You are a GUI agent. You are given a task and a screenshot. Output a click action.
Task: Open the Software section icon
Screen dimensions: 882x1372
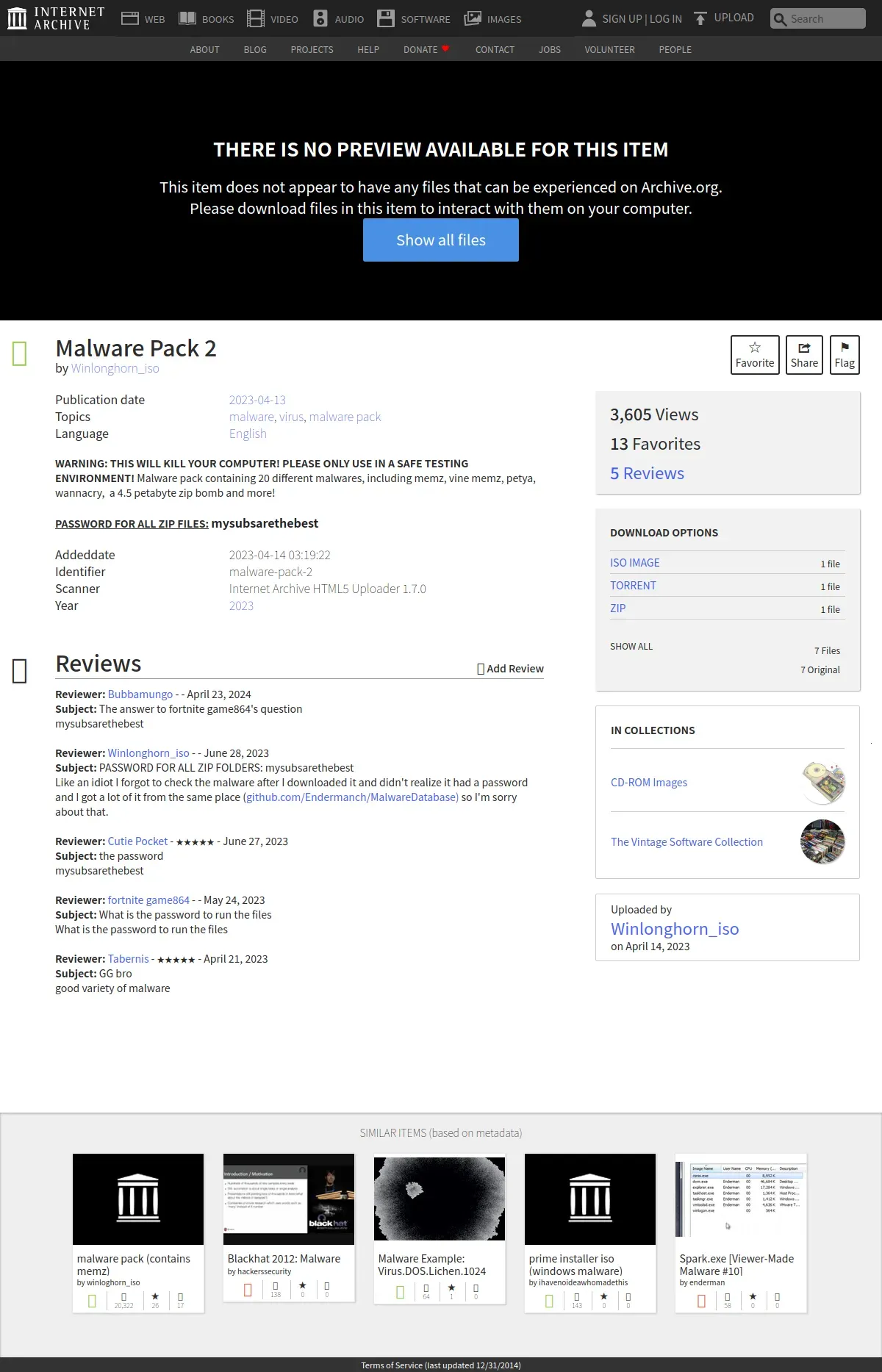point(386,18)
